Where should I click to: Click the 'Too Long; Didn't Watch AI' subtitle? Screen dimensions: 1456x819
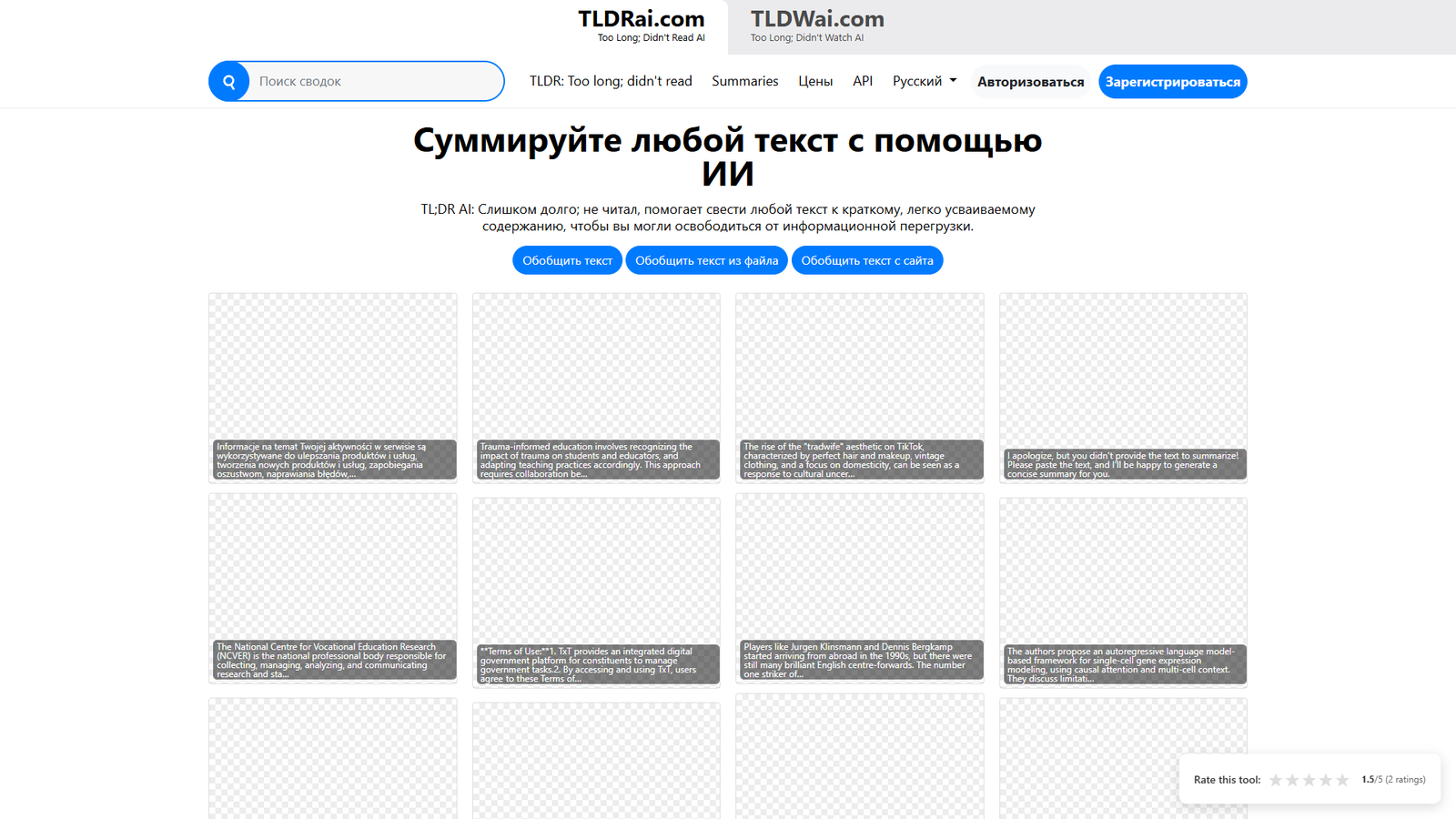tap(807, 38)
